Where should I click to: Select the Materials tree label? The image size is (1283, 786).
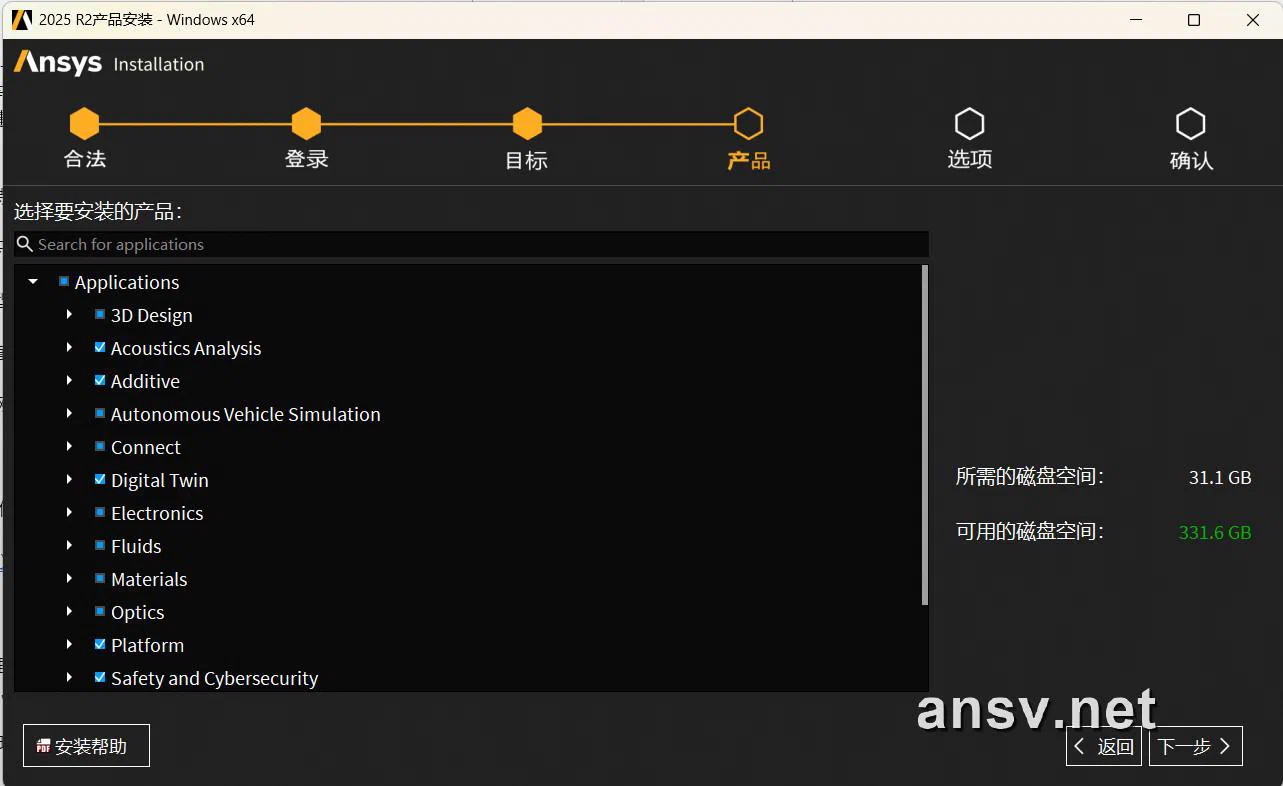149,579
